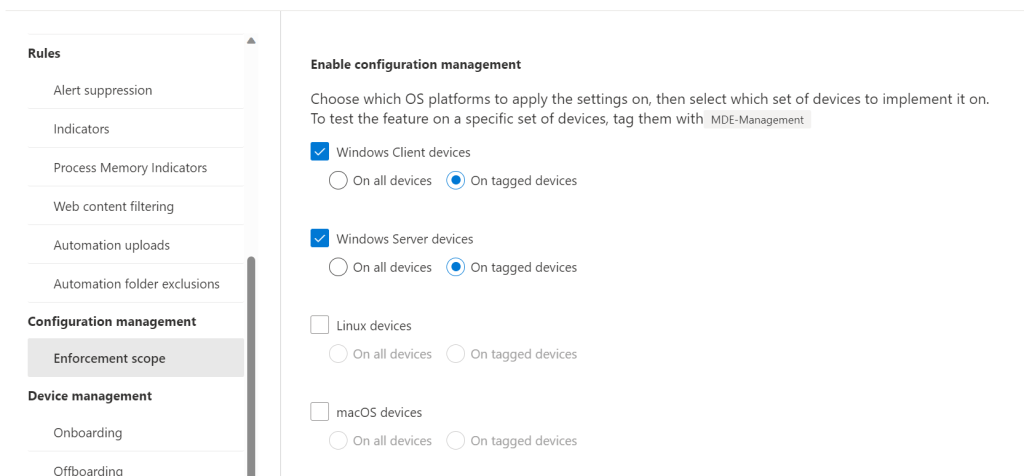Screen dimensions: 1024x476
Task: Navigate to Automation uploads
Action: click(x=112, y=245)
